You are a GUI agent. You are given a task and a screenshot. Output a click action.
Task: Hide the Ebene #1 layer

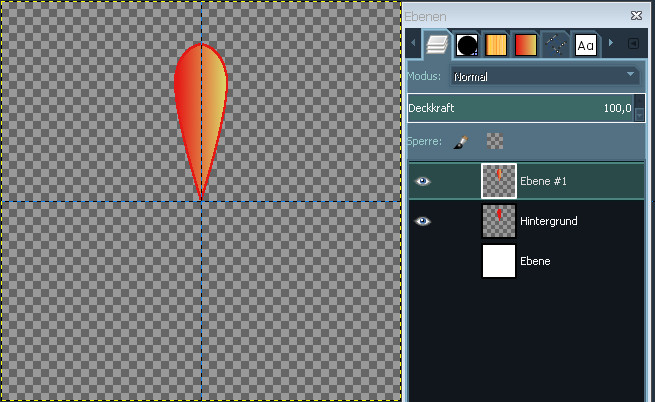[423, 181]
